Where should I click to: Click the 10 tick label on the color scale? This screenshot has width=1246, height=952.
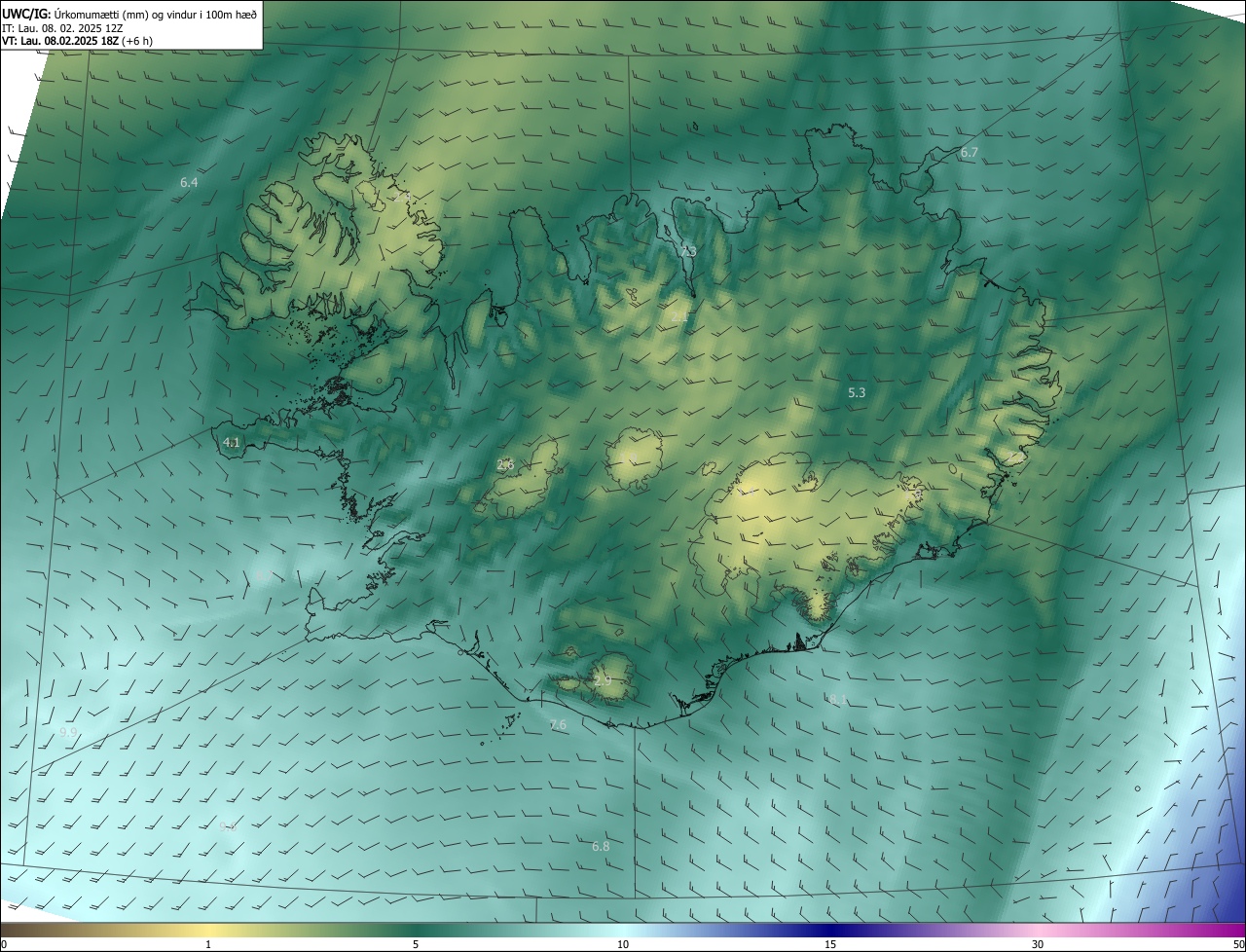[623, 944]
